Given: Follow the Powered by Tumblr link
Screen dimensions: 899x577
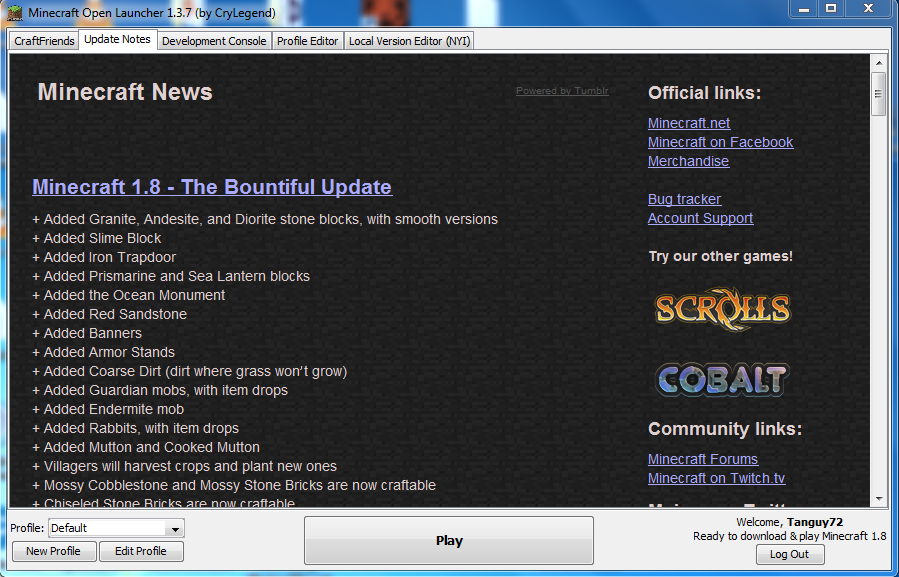Looking at the screenshot, I should [x=562, y=91].
